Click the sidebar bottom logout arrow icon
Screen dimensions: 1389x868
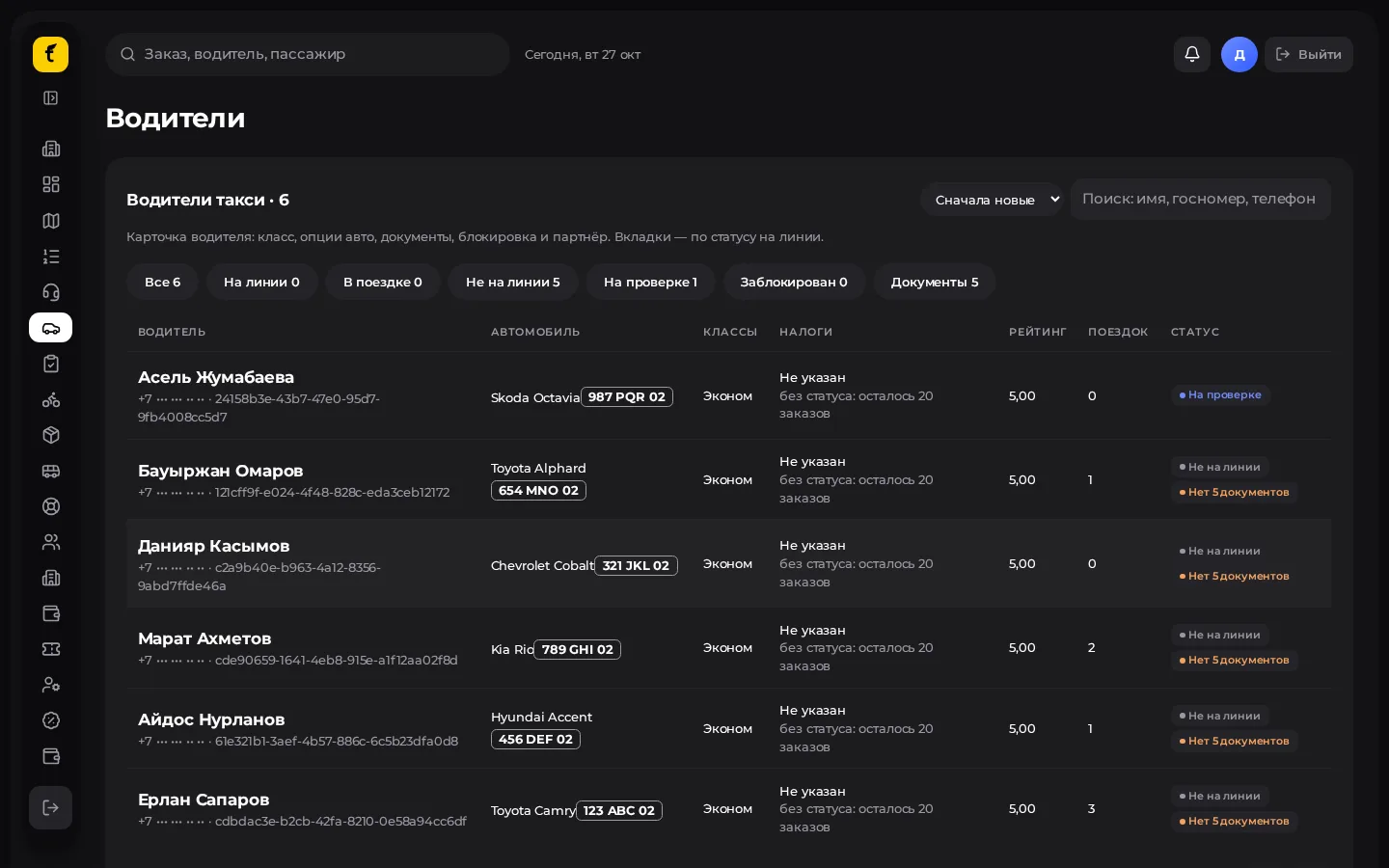pyautogui.click(x=51, y=808)
